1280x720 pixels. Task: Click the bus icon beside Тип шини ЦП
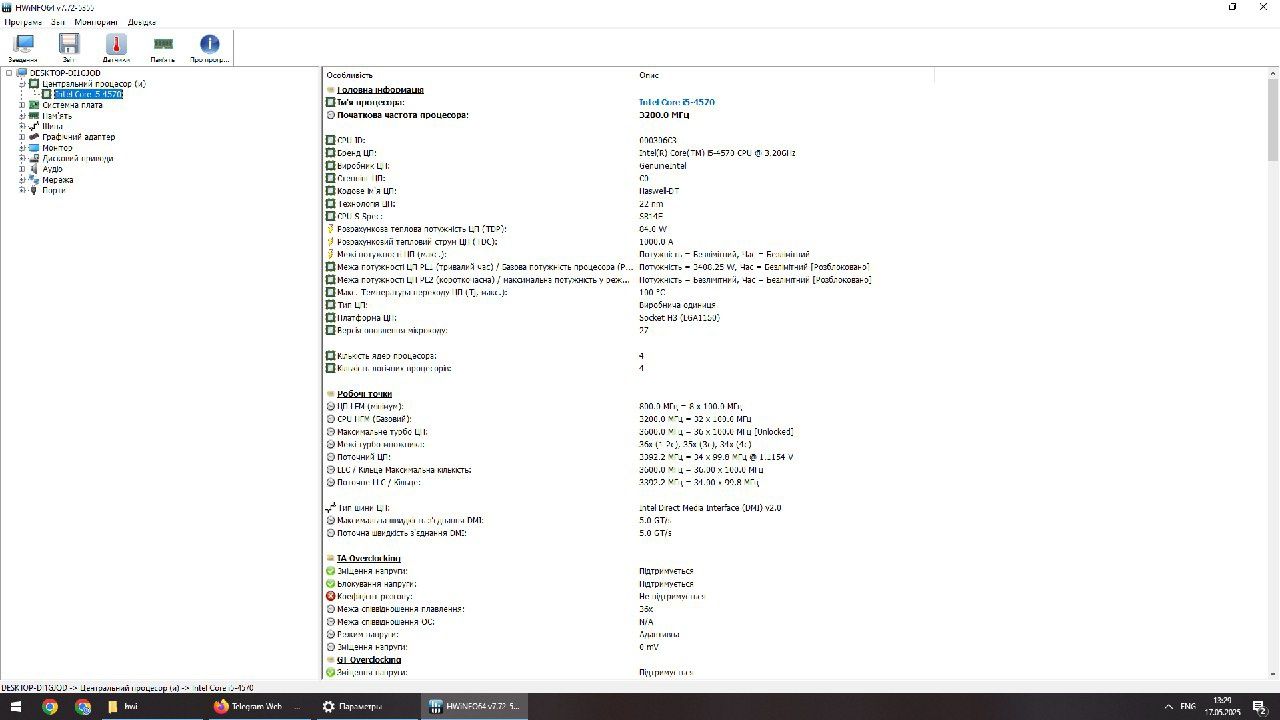click(331, 508)
